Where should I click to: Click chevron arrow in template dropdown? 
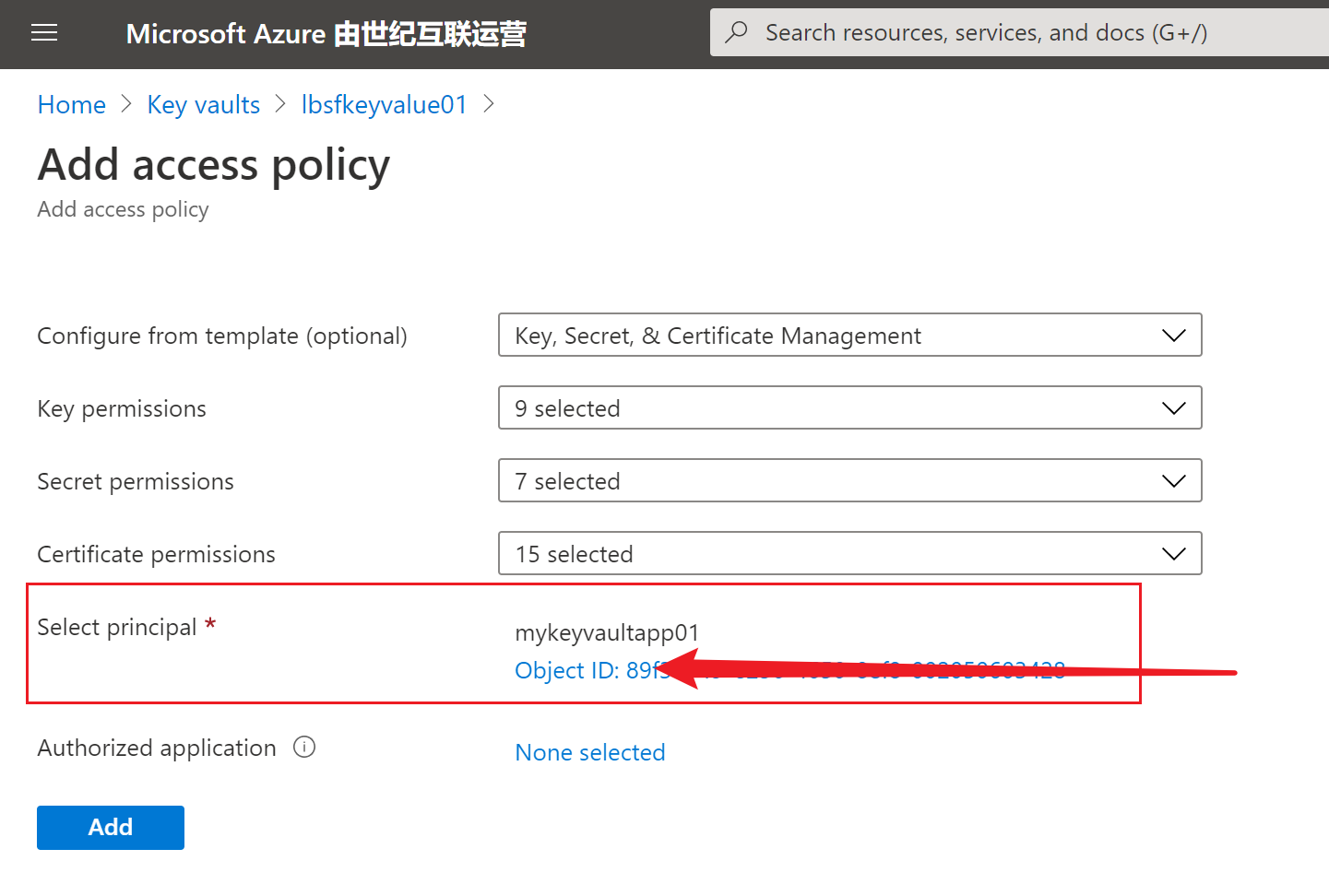[1173, 336]
